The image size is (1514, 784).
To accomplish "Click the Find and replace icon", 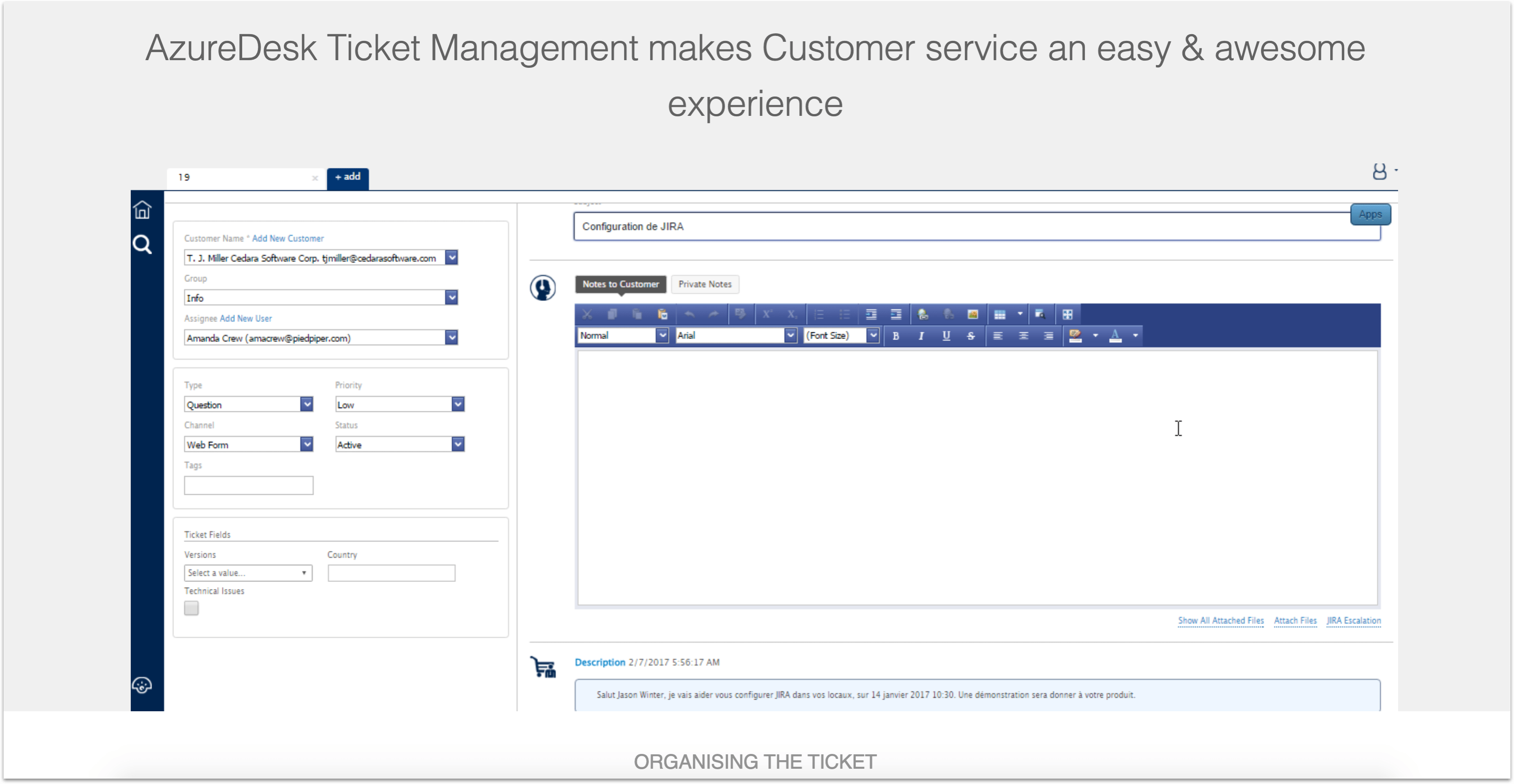I will click(x=1040, y=314).
